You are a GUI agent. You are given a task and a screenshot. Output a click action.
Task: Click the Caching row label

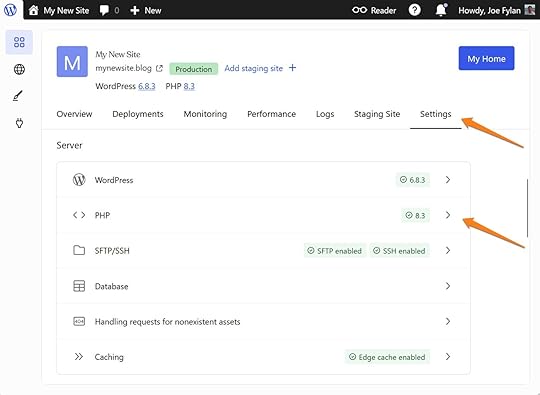coord(109,357)
